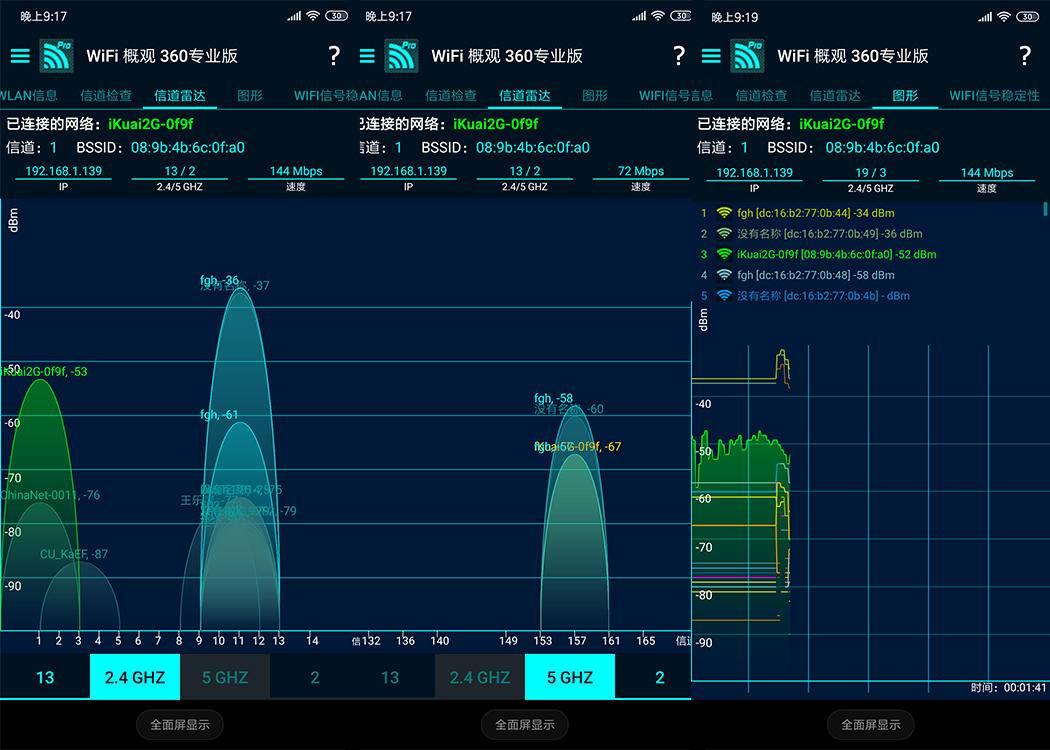
Task: Select the 72 Mbps speed value in the middle screen
Action: 641,171
